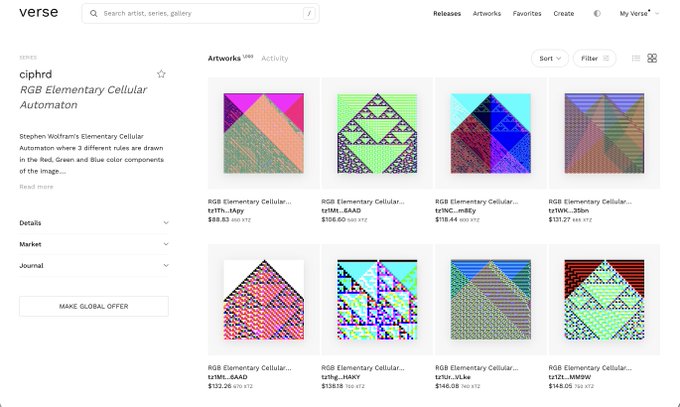Open artwork thumbnail priced $118.44
Screen dimensions: 680x407
pos(490,133)
